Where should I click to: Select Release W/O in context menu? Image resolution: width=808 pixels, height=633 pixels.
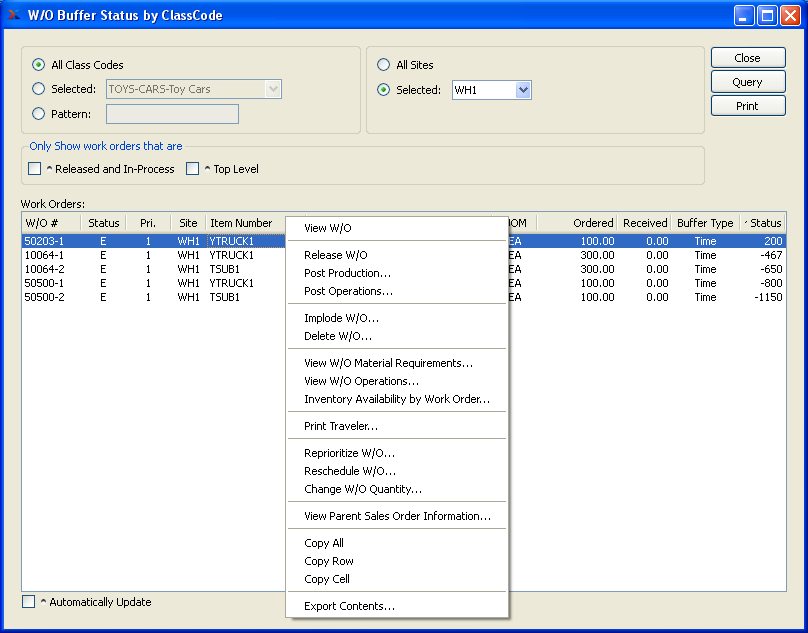(336, 255)
